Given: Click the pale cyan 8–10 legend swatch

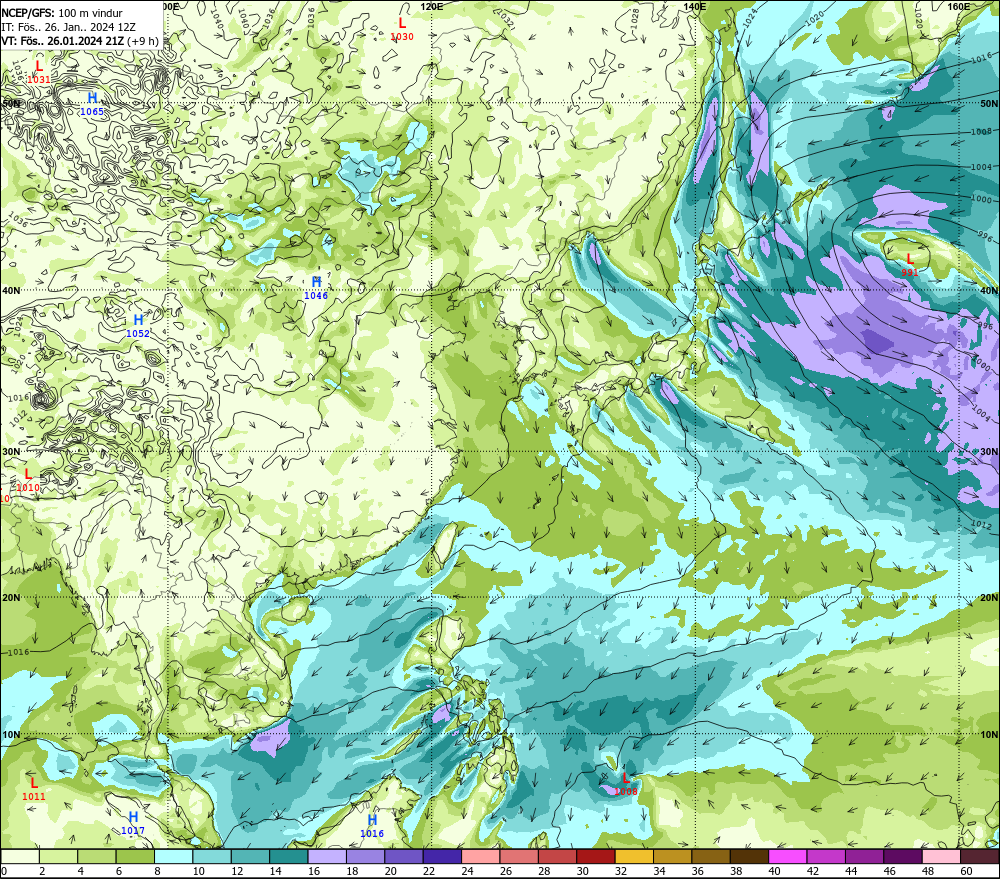Looking at the screenshot, I should tap(173, 856).
